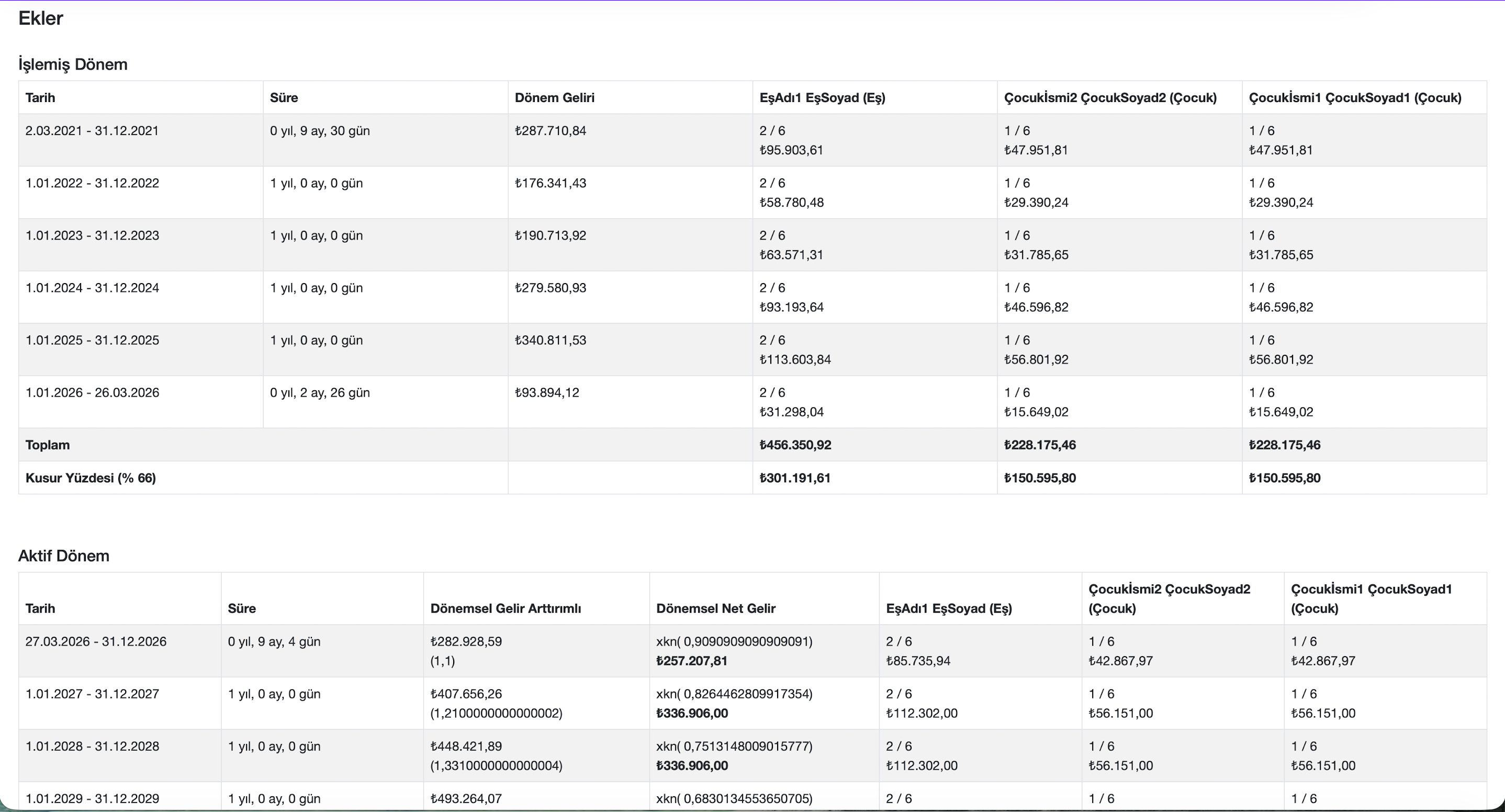The height and width of the screenshot is (812, 1505).
Task: Select the 2.03.2021 - 31.12.2021 date cell
Action: coord(92,131)
